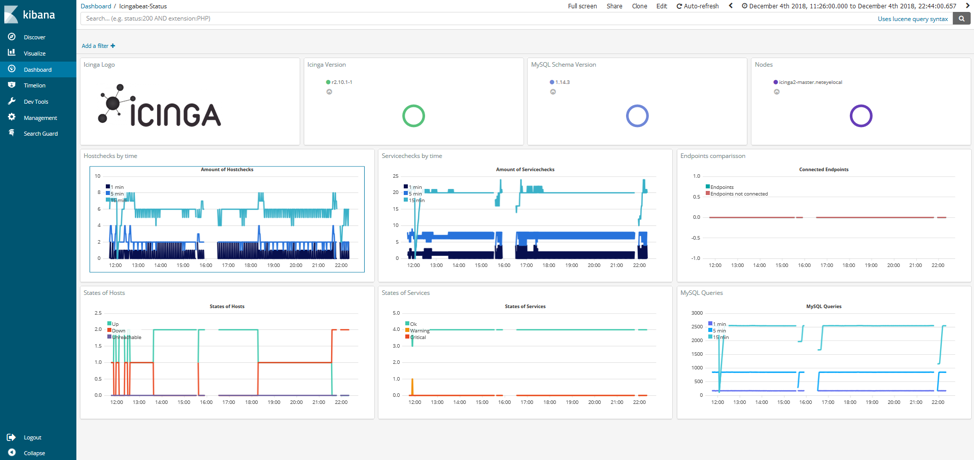Step time range backward arrow

[x=730, y=6]
